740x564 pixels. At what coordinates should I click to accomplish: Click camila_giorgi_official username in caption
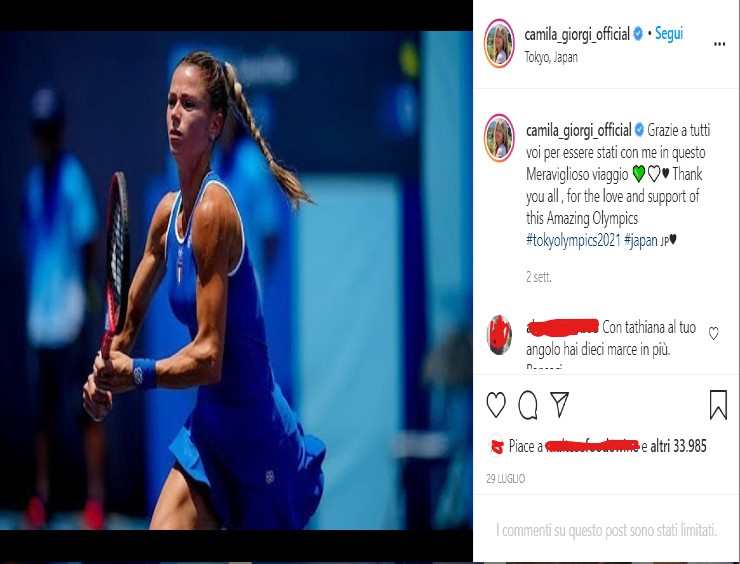(579, 130)
